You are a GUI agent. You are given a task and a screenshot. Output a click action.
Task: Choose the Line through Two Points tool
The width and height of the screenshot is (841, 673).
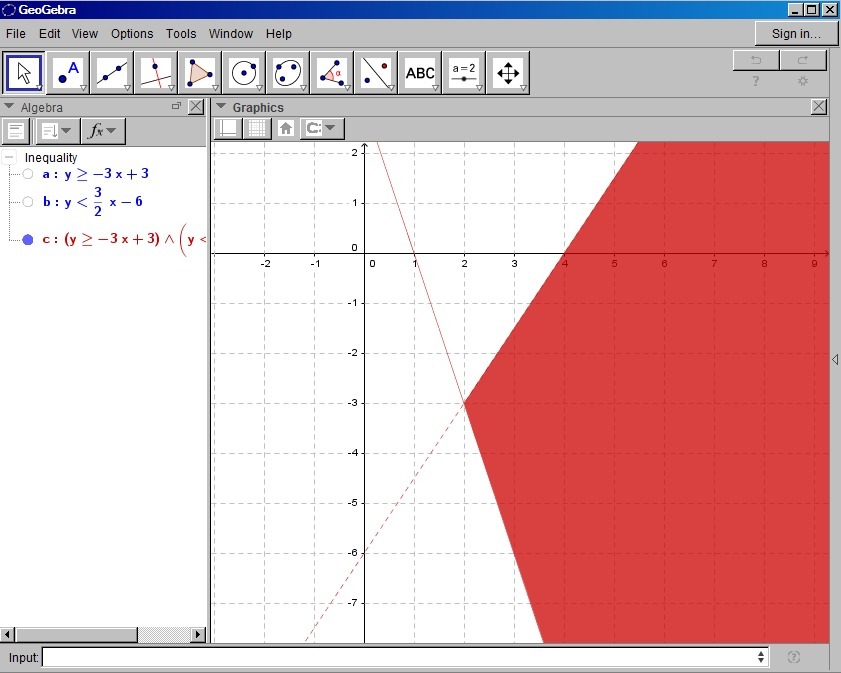coord(112,73)
